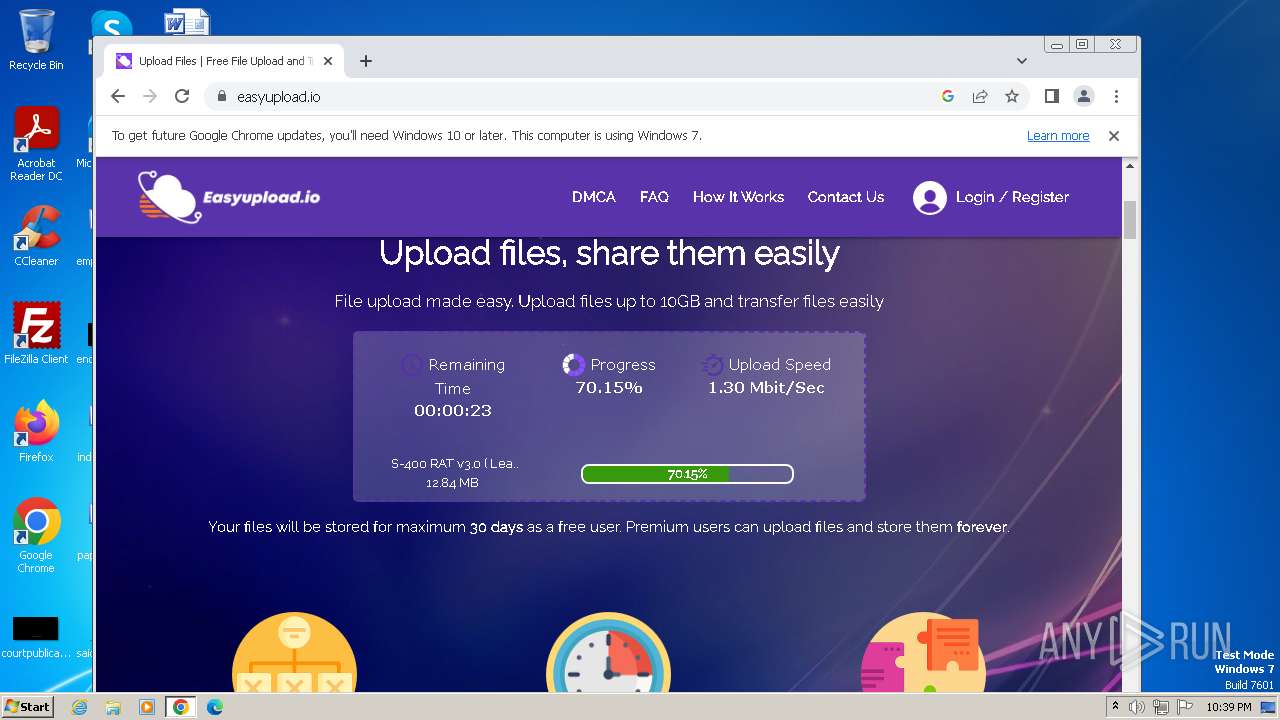Click the clock illustration
Image resolution: width=1280 pixels, height=720 pixels.
pos(608,652)
